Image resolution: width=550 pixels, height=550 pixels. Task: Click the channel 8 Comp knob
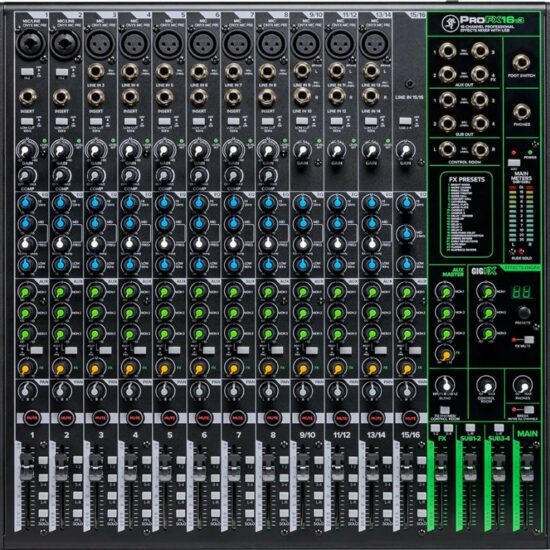268,175
